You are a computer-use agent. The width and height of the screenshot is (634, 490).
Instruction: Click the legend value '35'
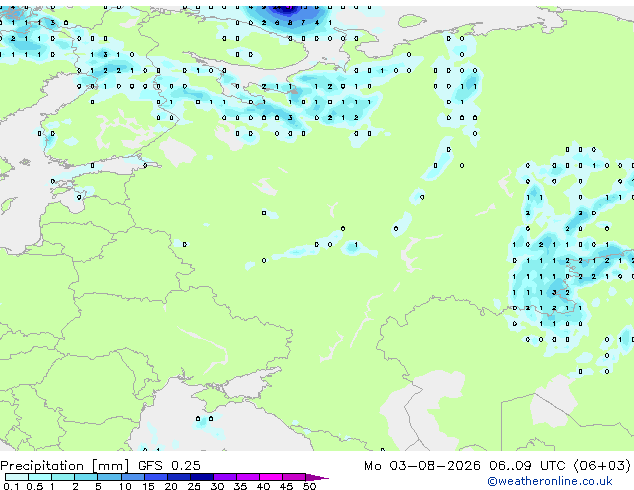(x=240, y=486)
